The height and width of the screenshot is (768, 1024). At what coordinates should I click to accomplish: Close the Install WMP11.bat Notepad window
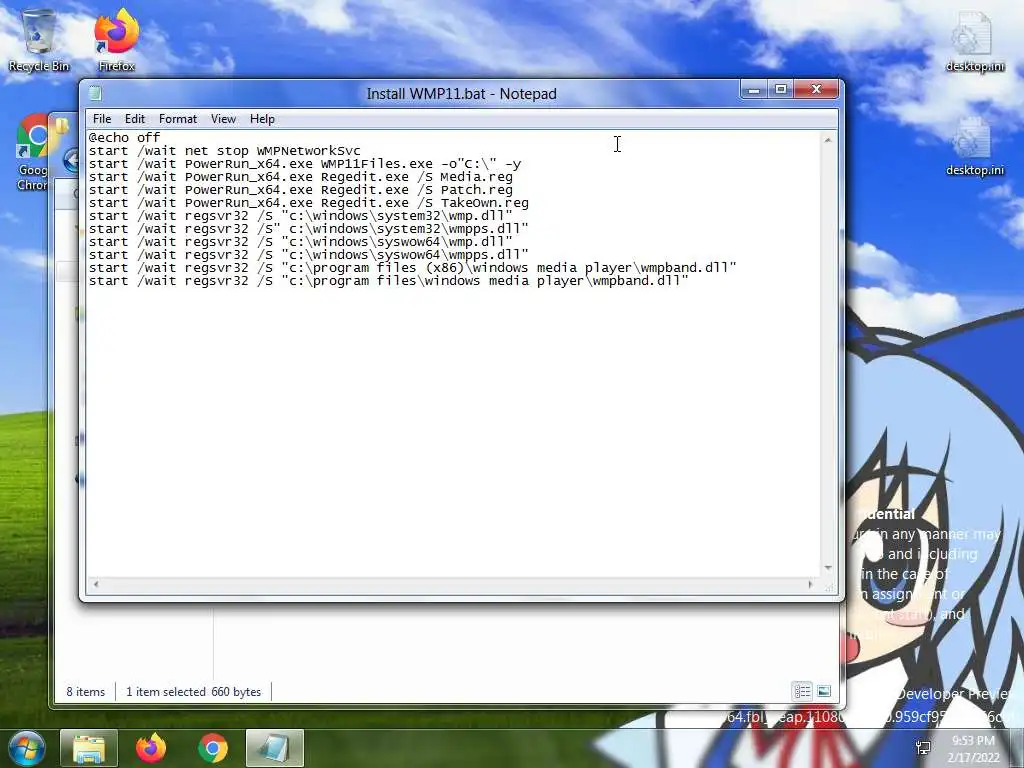[816, 89]
